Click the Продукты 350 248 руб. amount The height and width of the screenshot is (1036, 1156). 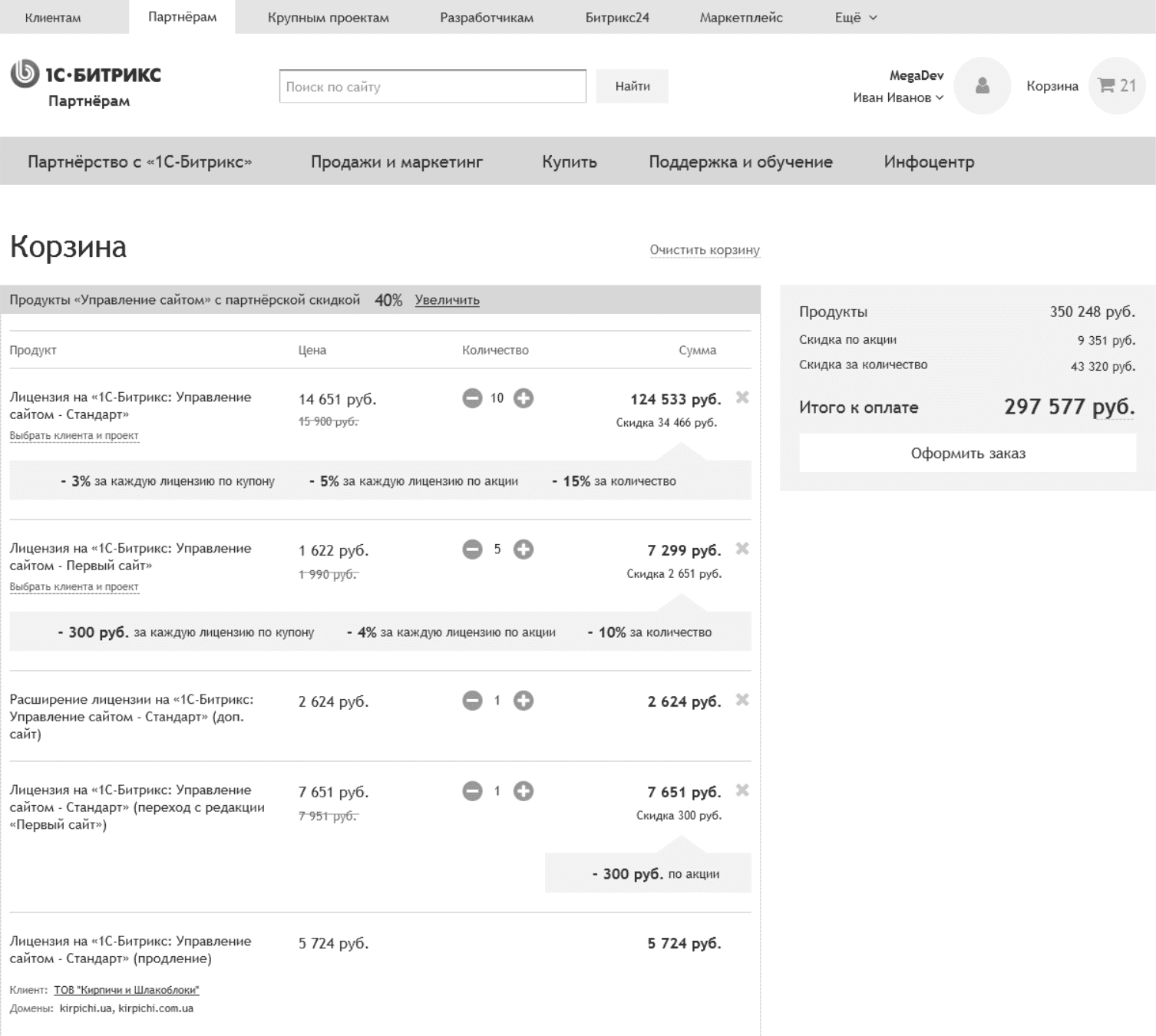(1092, 312)
